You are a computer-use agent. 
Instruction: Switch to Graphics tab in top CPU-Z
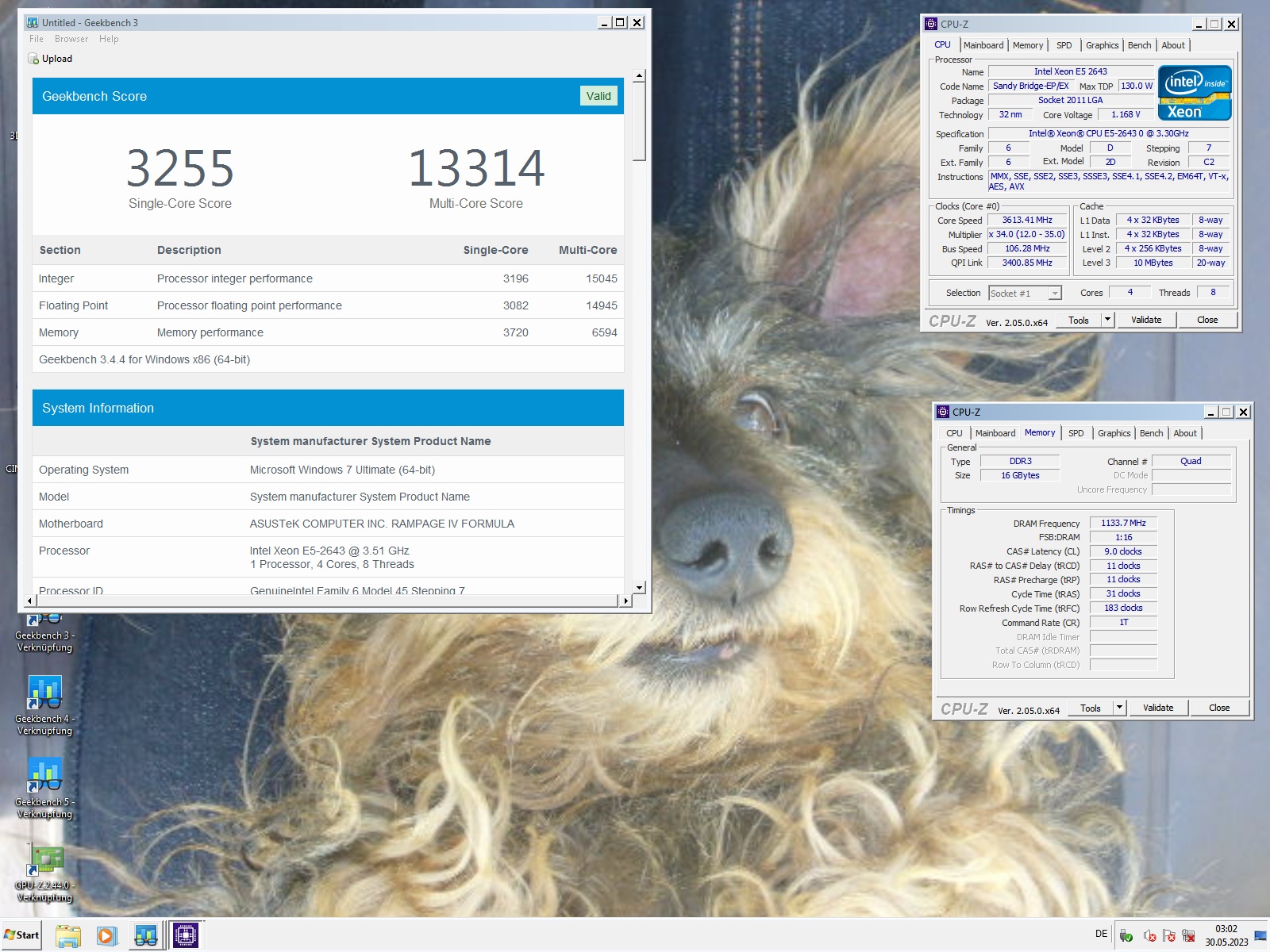1102,45
